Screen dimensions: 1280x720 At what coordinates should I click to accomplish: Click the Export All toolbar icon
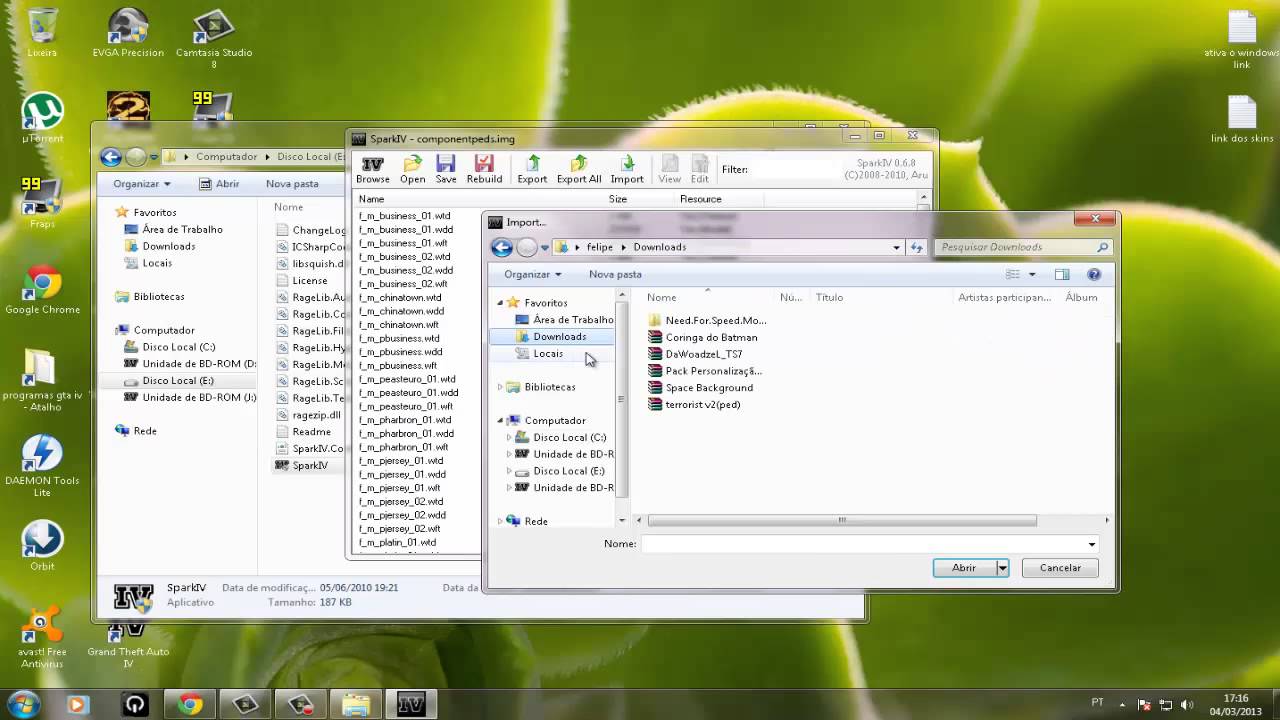click(x=579, y=169)
